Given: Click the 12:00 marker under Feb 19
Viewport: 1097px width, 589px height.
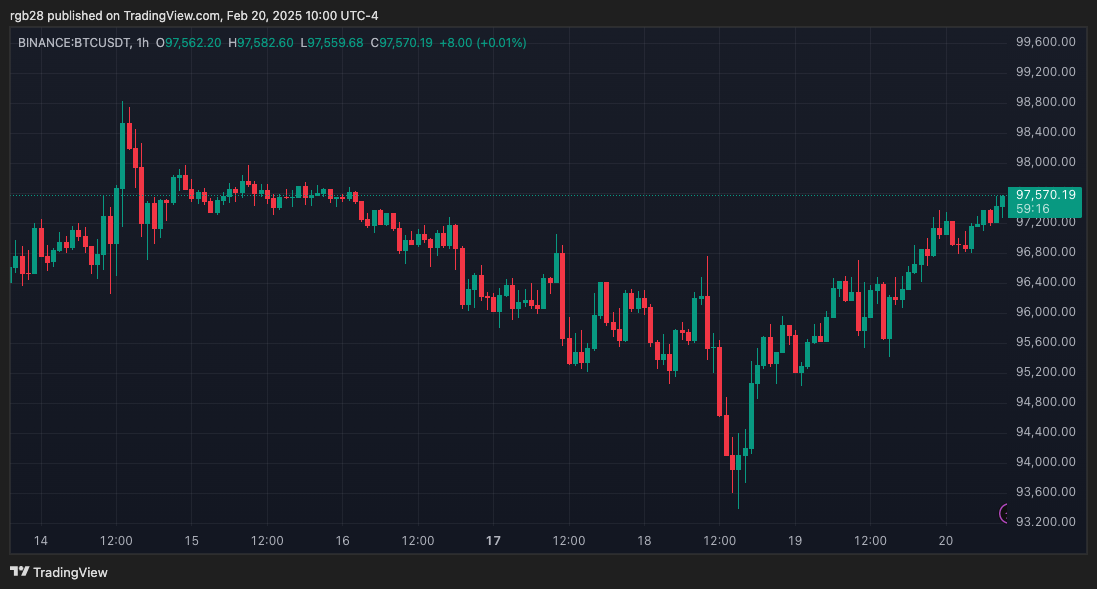Looking at the screenshot, I should point(871,540).
